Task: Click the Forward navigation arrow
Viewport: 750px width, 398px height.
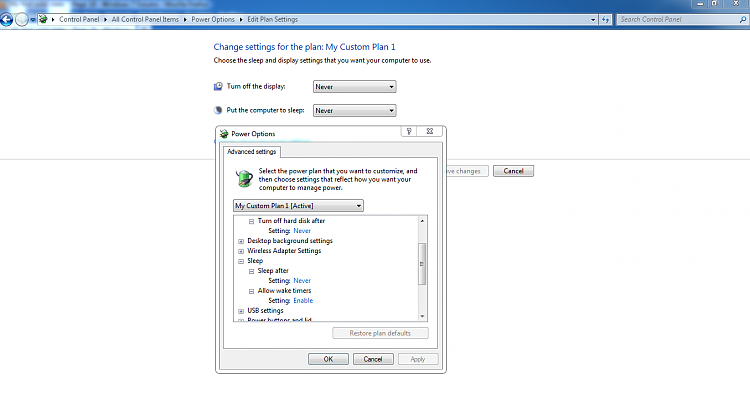Action: [x=22, y=20]
